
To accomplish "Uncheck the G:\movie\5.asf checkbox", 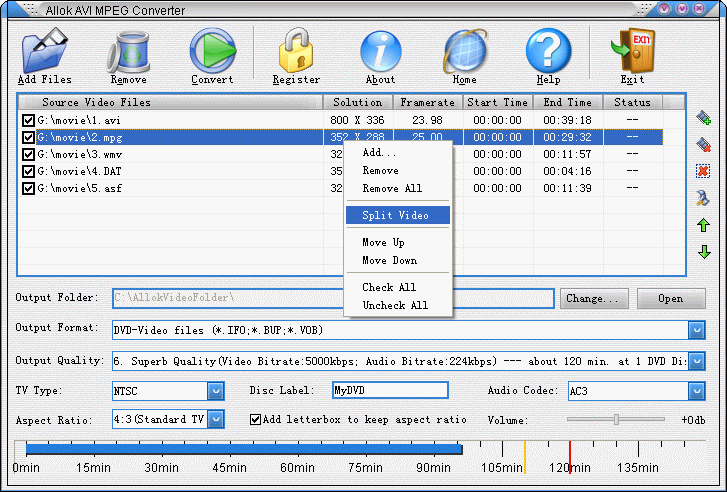I will 28,188.
